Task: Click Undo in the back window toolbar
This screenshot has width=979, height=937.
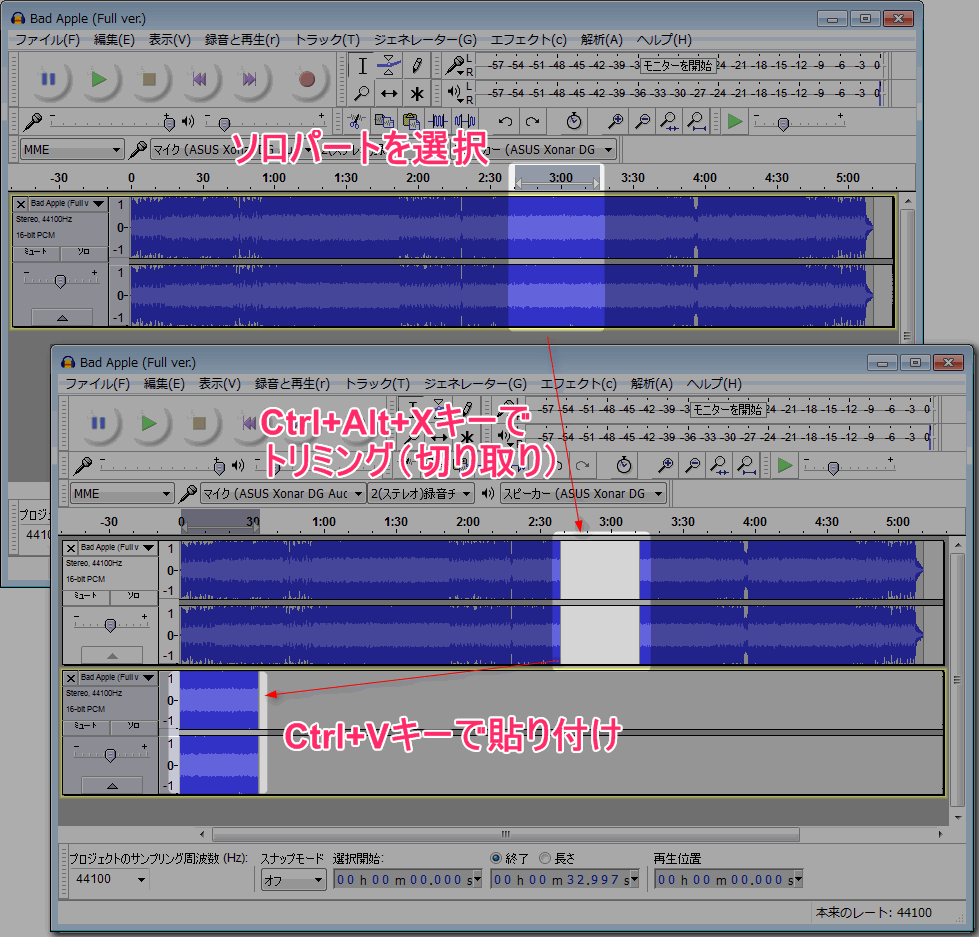Action: 505,121
